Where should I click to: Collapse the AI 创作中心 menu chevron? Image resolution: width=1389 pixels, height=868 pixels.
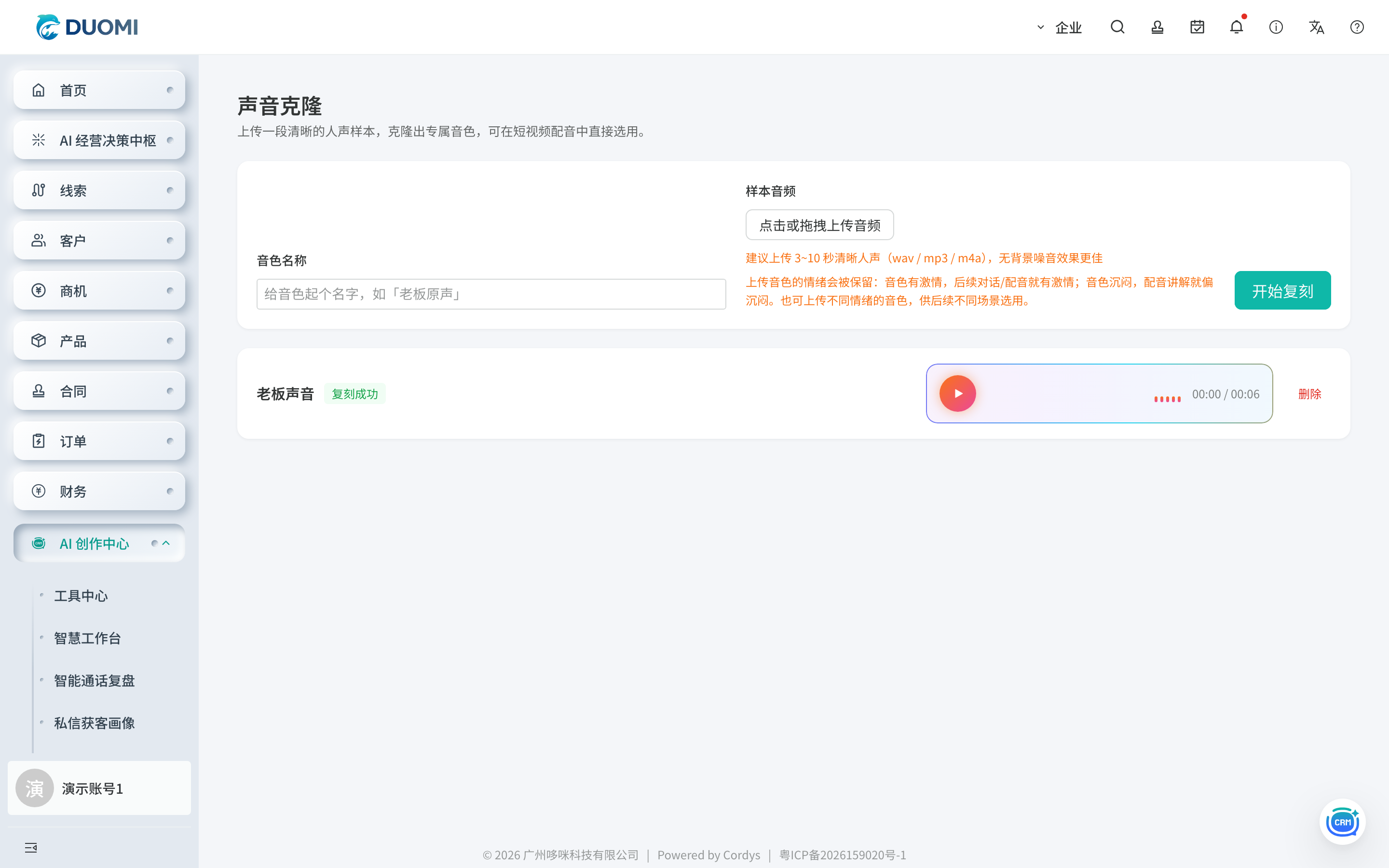coord(166,542)
